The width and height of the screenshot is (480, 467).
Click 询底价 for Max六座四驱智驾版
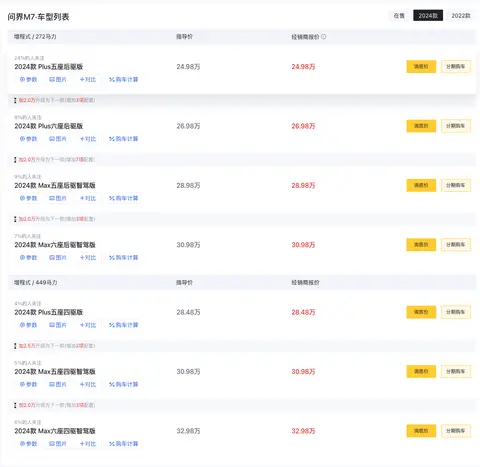421,431
